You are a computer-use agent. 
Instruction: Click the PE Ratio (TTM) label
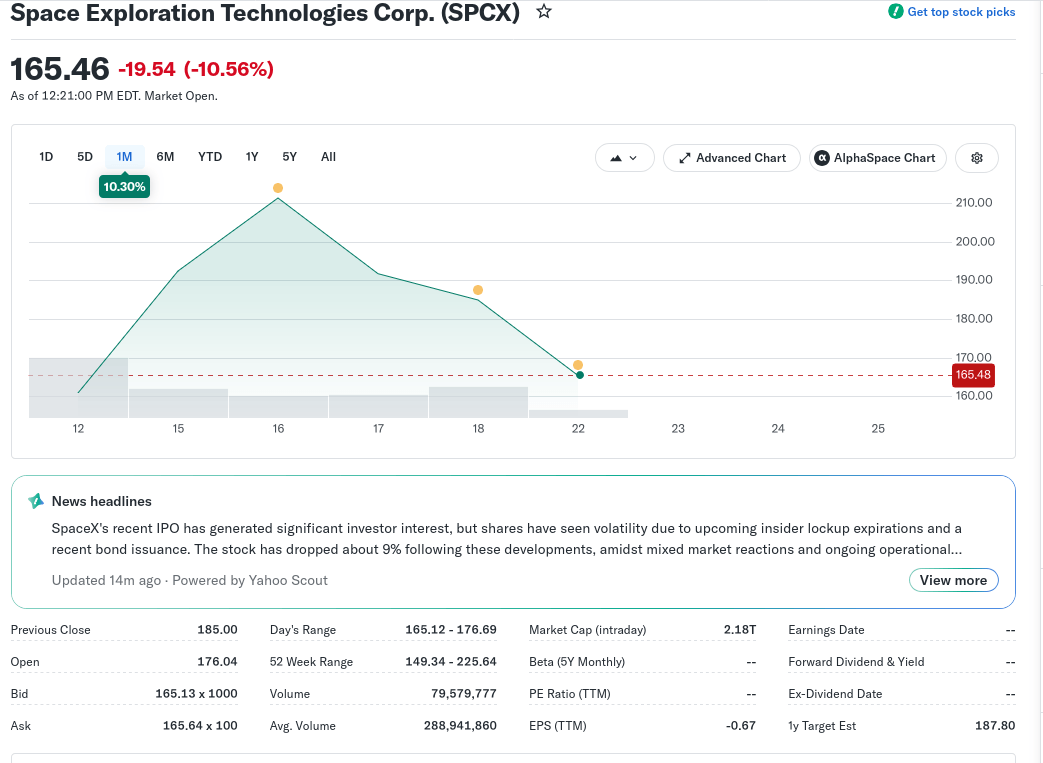coord(569,694)
